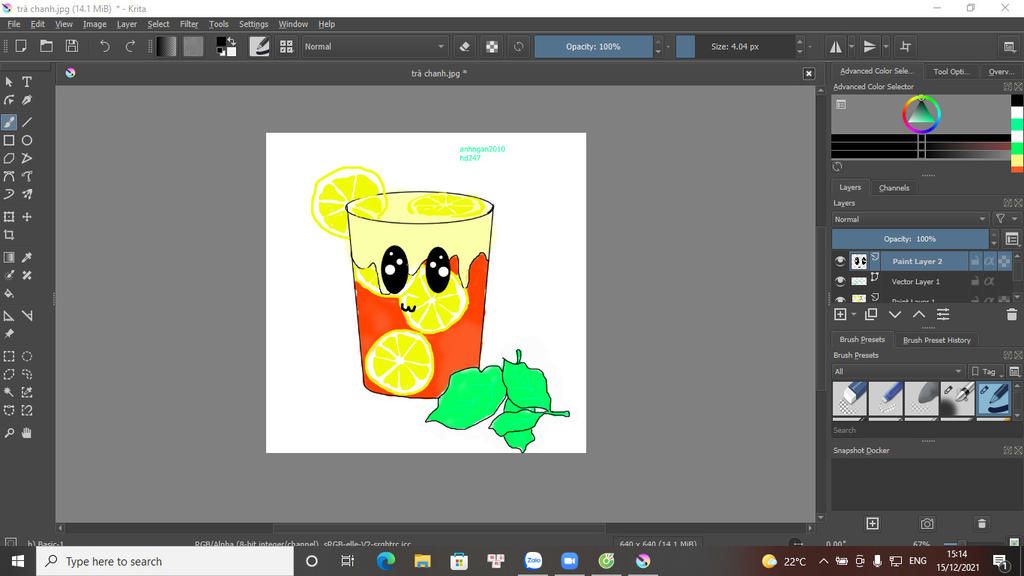
Task: Choose the Pan hand tool
Action: [x=27, y=433]
